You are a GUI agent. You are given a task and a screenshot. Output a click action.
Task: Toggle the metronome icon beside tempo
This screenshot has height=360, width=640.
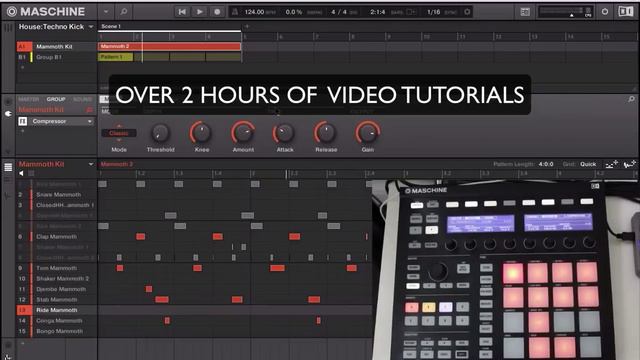pos(235,12)
